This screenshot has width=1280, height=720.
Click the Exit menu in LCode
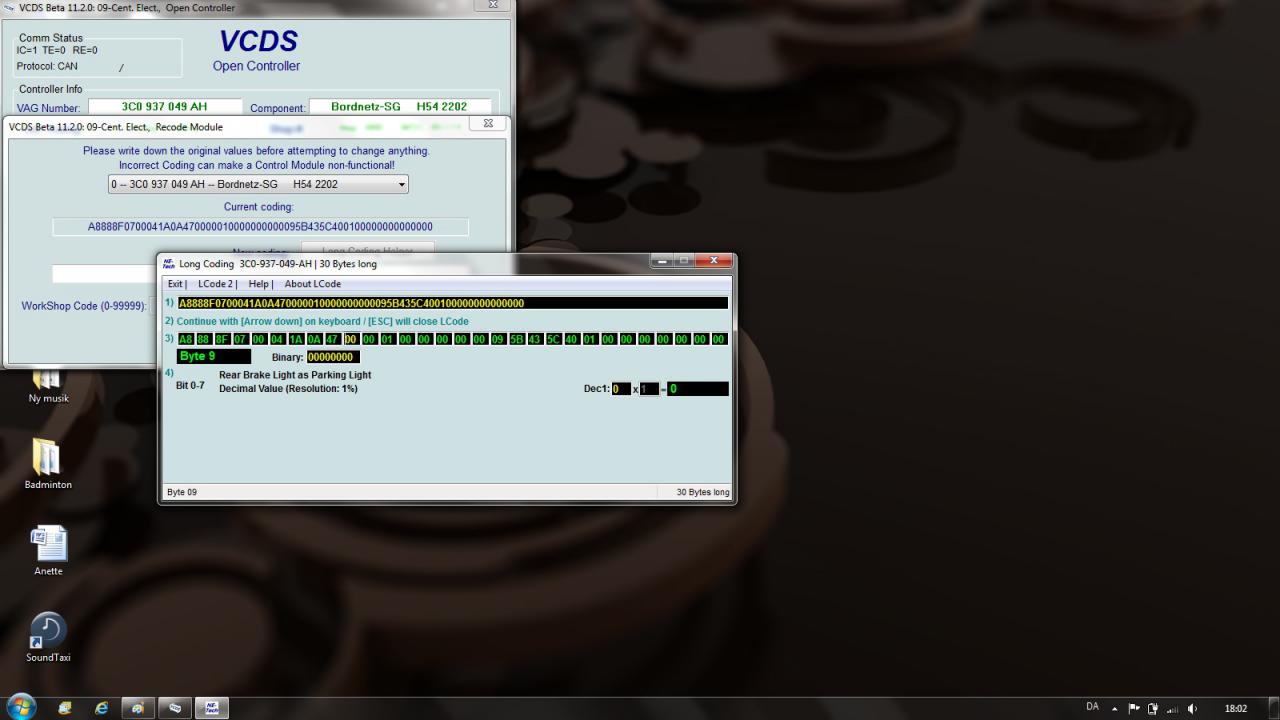[176, 284]
